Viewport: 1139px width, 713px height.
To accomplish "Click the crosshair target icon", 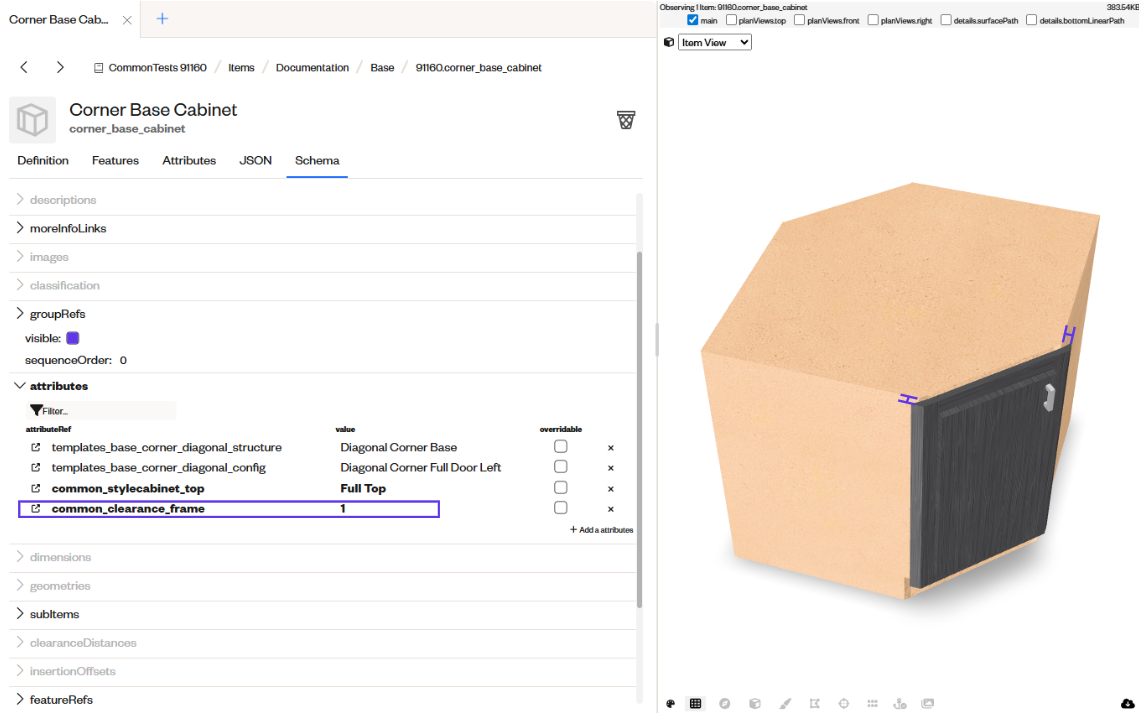I will 843,704.
